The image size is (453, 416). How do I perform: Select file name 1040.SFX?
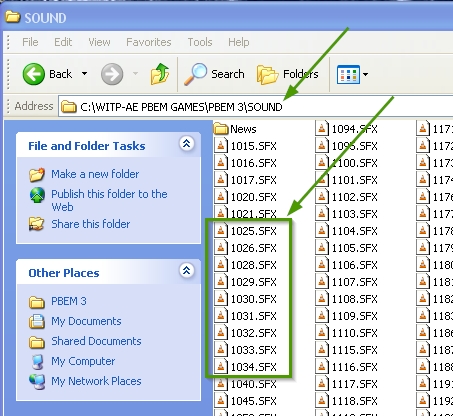pos(253,384)
